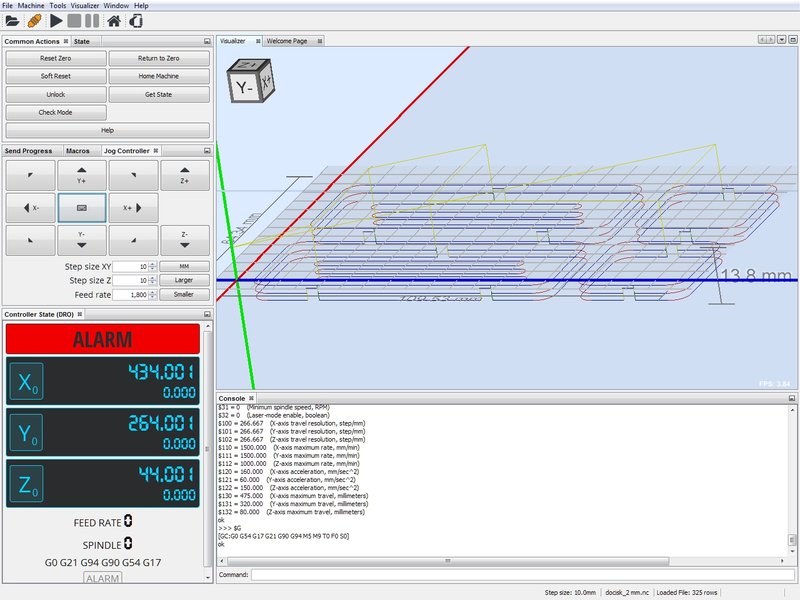The image size is (800, 600).
Task: Jog diagonally with the up-left arrow button
Action: [31, 175]
